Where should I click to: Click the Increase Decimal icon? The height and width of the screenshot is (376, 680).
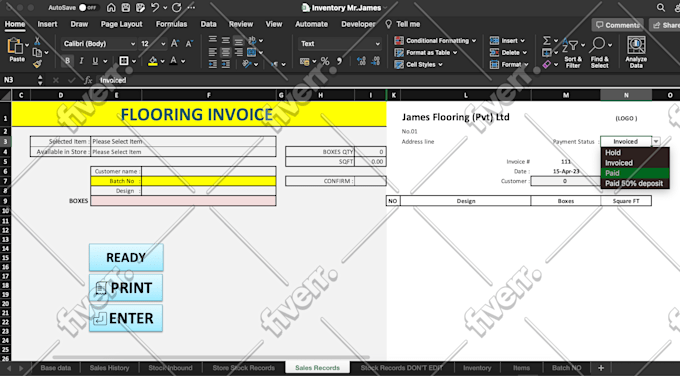point(361,61)
